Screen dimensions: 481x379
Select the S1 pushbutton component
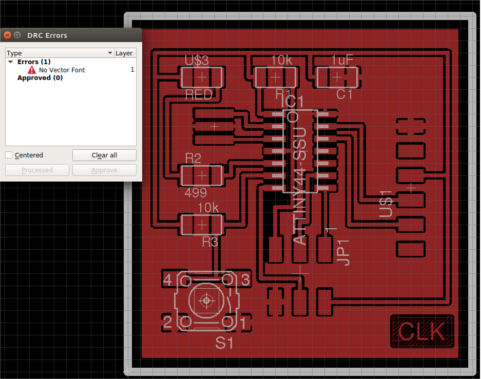[x=207, y=301]
